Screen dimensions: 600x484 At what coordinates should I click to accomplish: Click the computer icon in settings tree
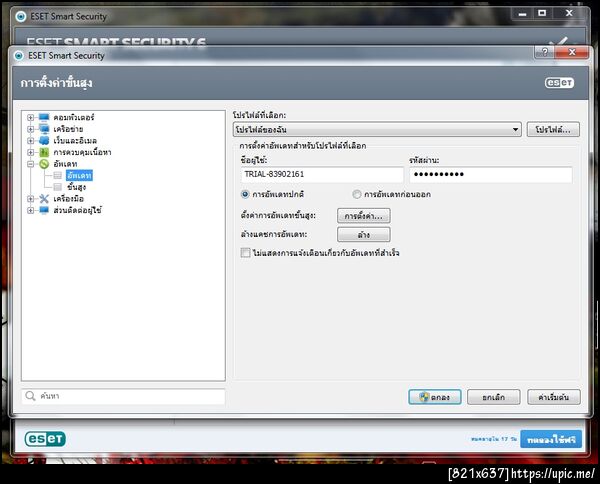click(x=44, y=117)
